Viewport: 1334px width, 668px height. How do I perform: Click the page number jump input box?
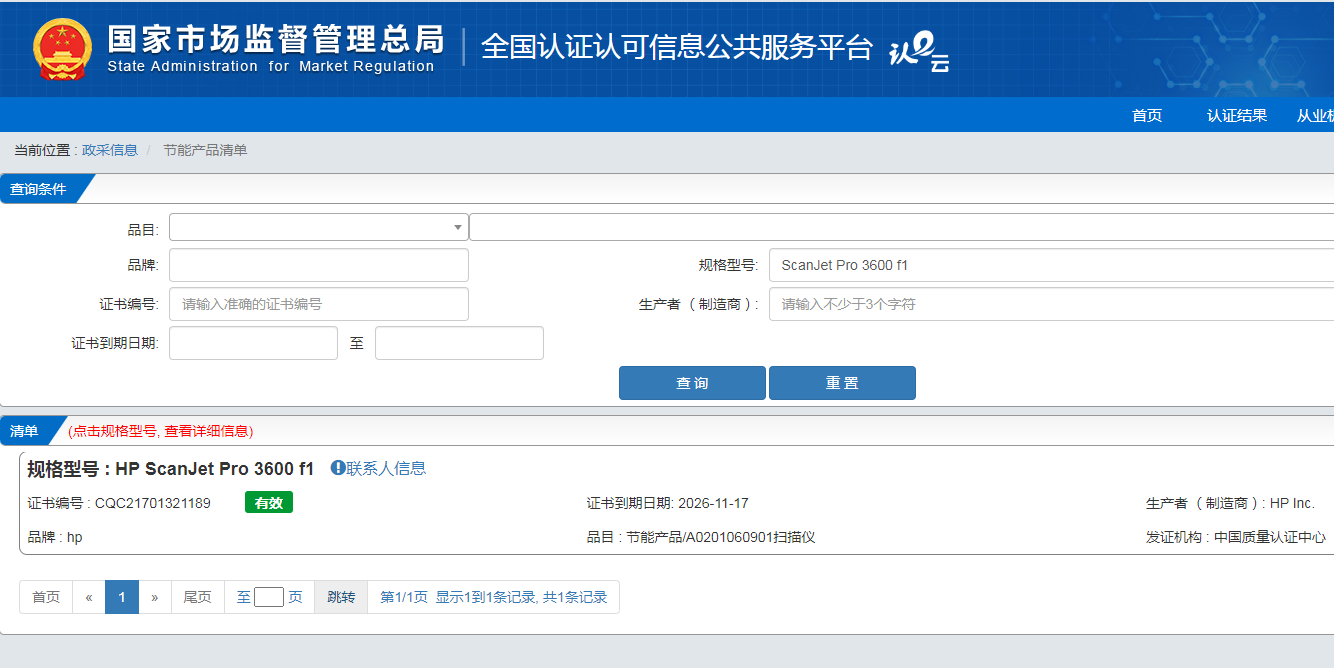tap(269, 597)
